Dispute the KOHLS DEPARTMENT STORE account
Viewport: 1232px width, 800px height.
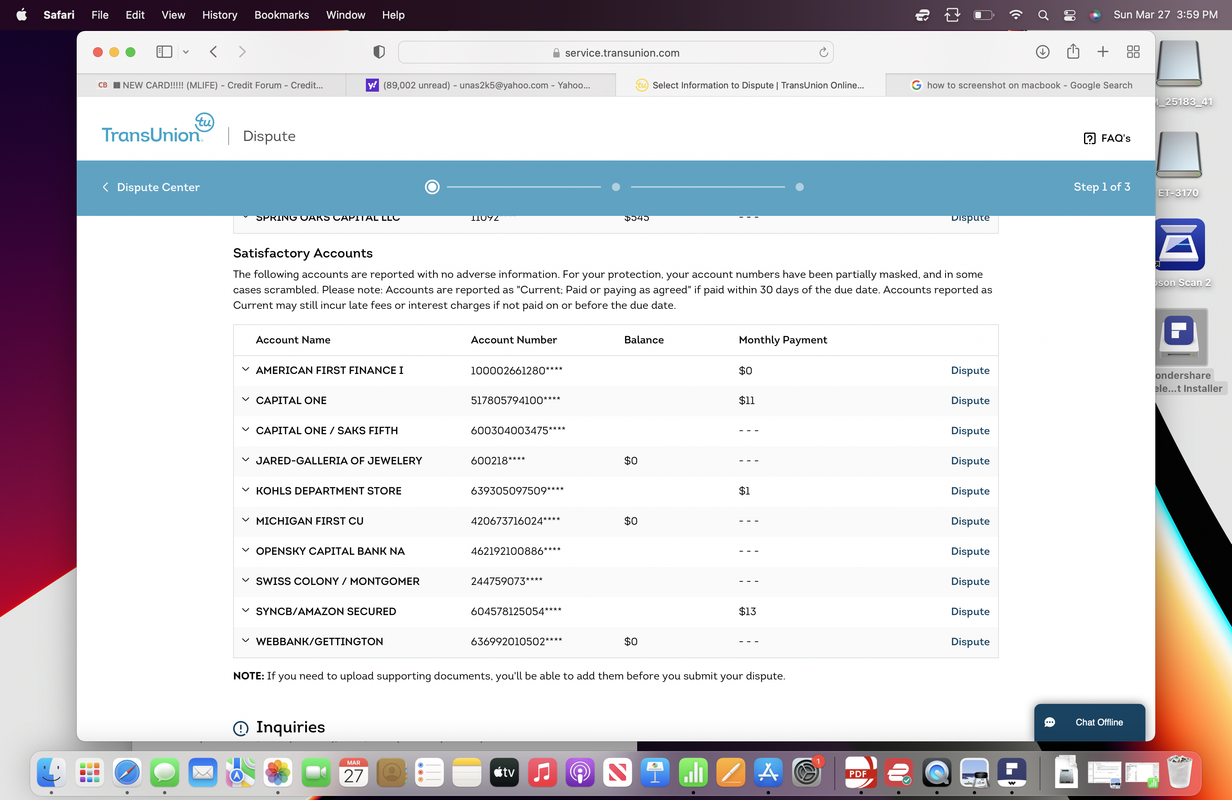coord(970,491)
